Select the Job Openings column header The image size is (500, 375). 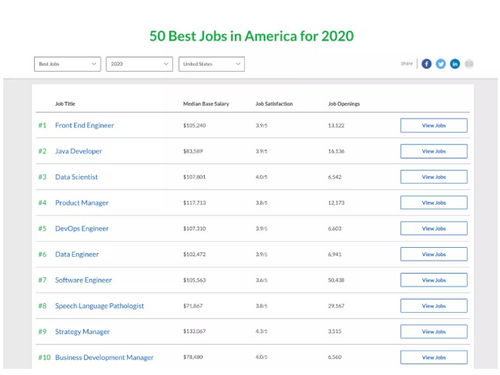coord(344,104)
